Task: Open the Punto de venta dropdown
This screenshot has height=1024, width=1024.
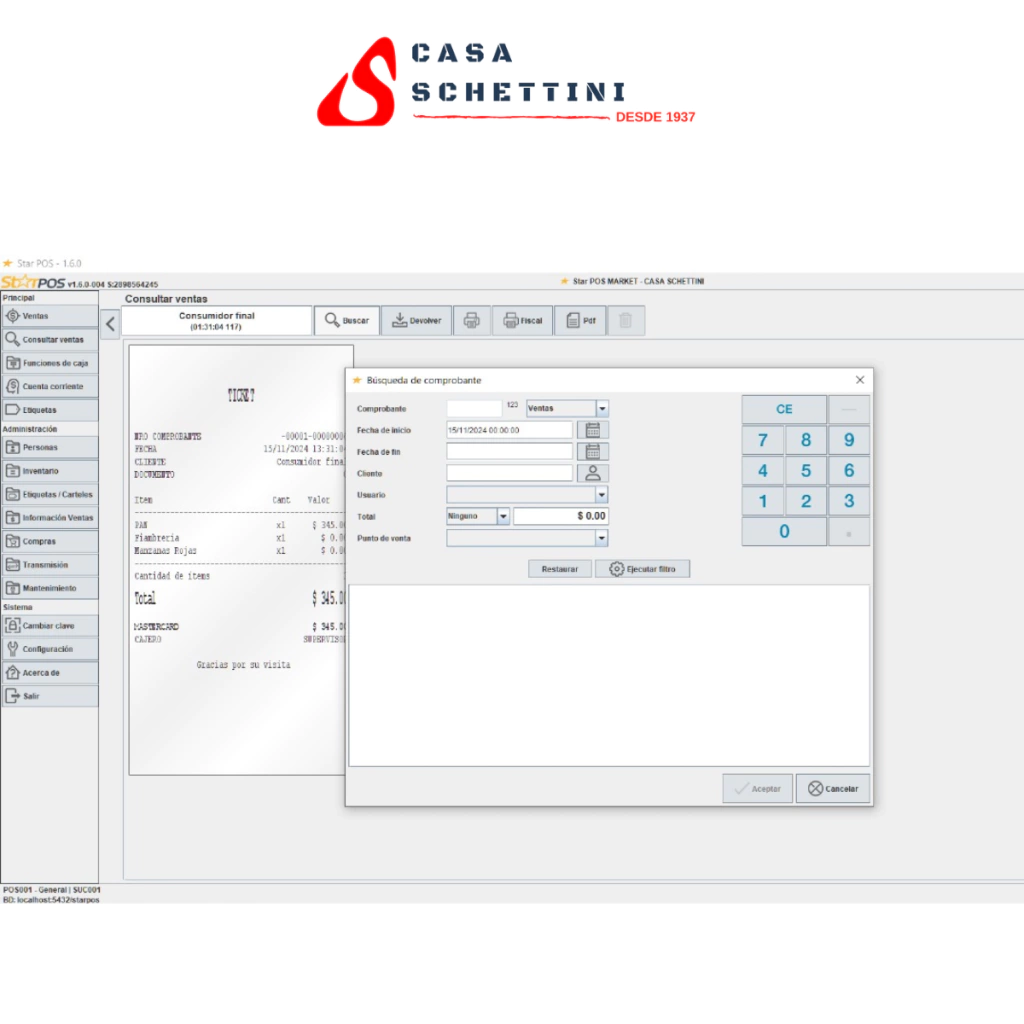Action: (601, 538)
